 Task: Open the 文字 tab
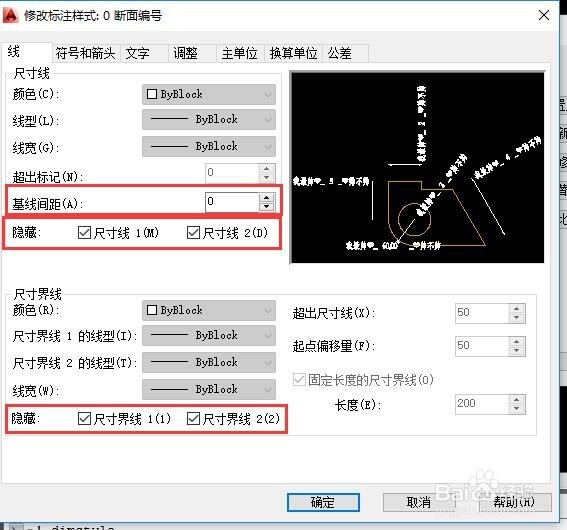click(144, 54)
